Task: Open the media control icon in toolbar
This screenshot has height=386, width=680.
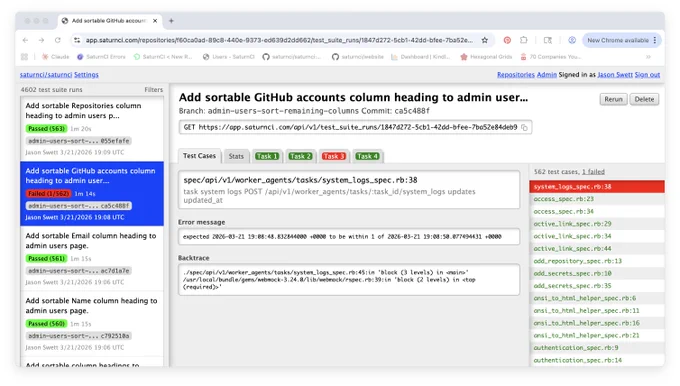Action: [x=548, y=40]
